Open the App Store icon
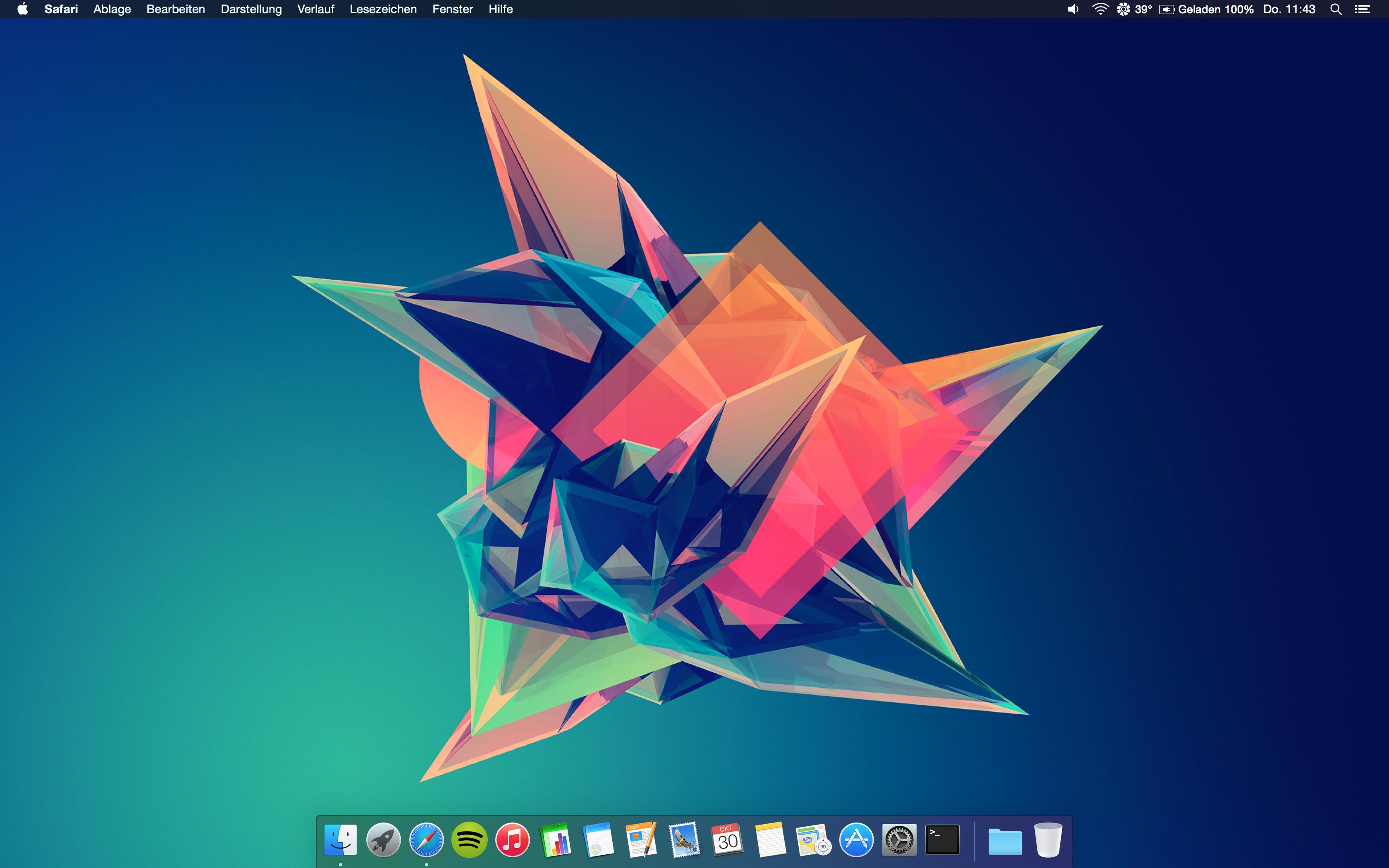Image resolution: width=1389 pixels, height=868 pixels. tap(857, 840)
